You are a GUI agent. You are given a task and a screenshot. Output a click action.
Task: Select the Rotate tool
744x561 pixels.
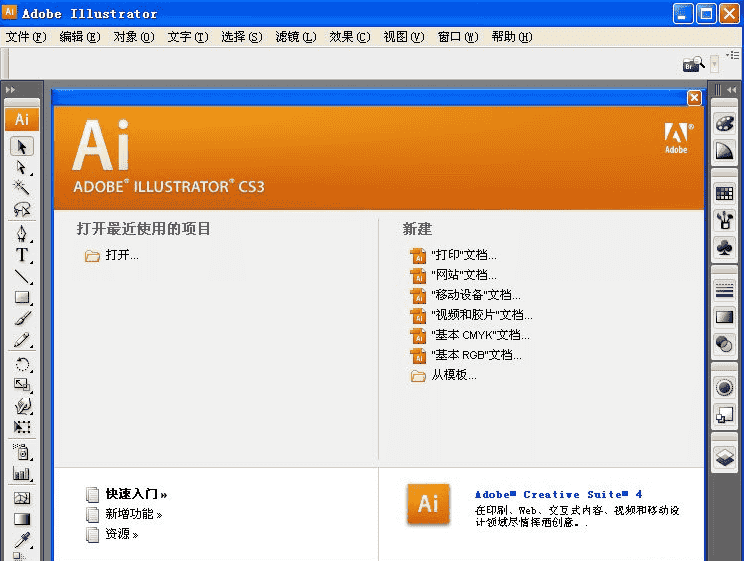(x=22, y=364)
